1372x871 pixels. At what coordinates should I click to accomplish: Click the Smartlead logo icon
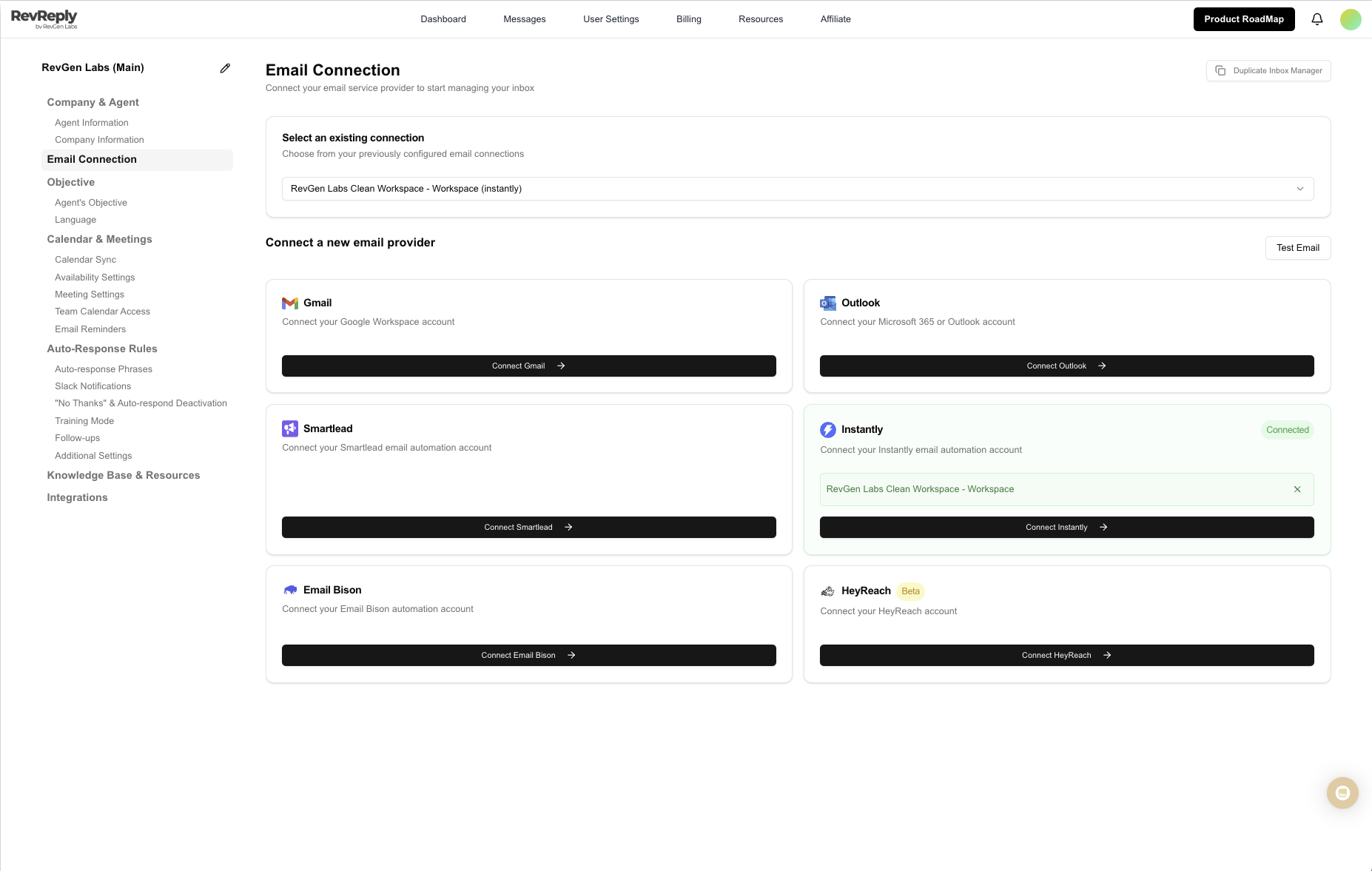(x=290, y=428)
